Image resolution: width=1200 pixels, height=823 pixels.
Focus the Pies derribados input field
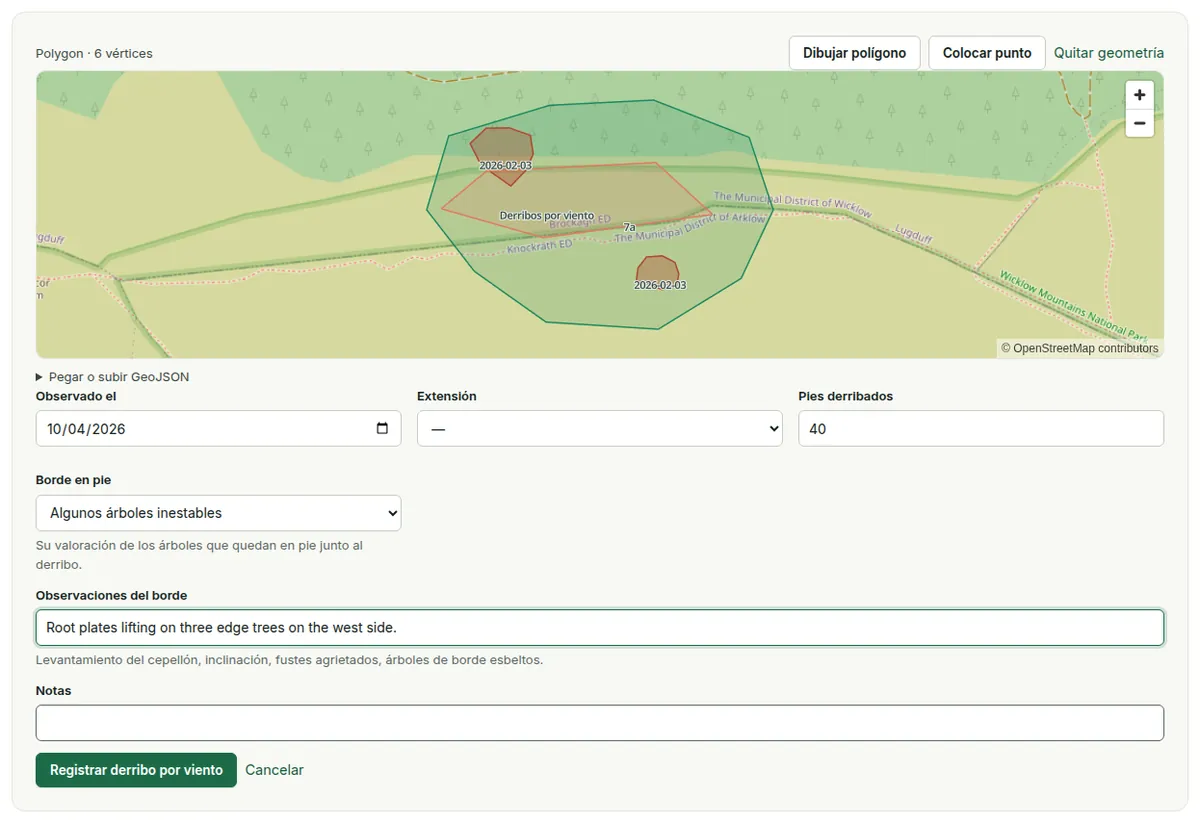[981, 428]
